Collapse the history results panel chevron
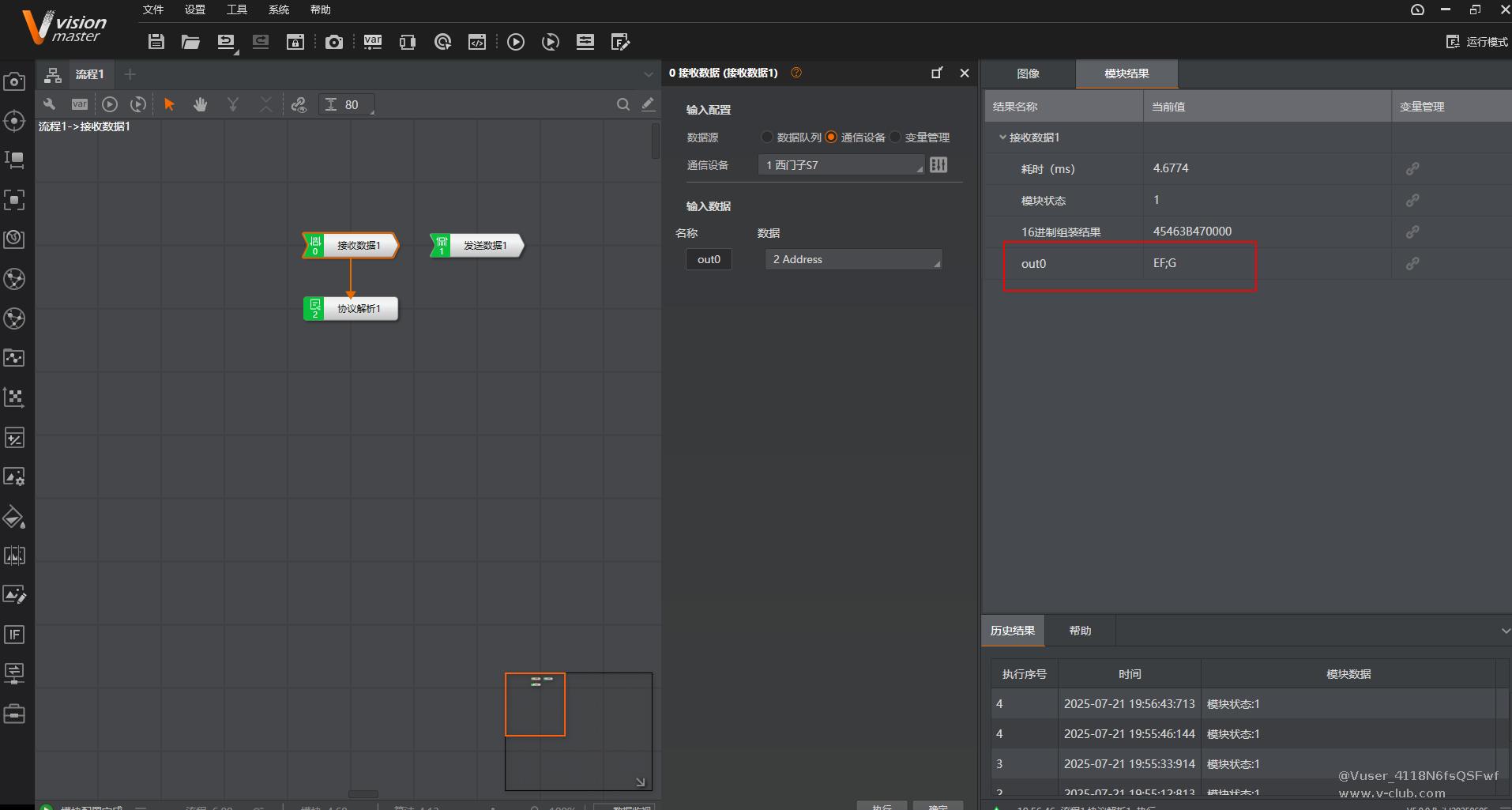Screen dimensions: 1512x810 pyautogui.click(x=1505, y=631)
